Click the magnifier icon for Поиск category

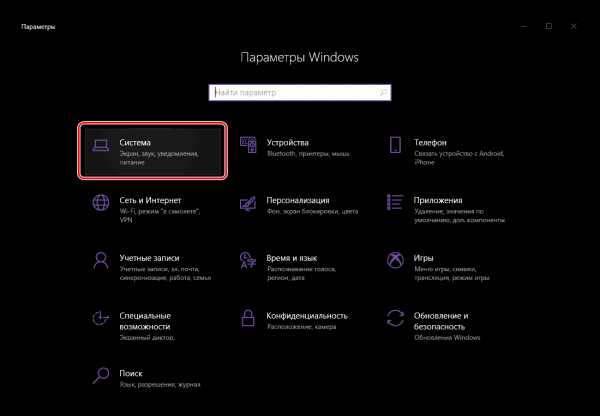coord(101,376)
